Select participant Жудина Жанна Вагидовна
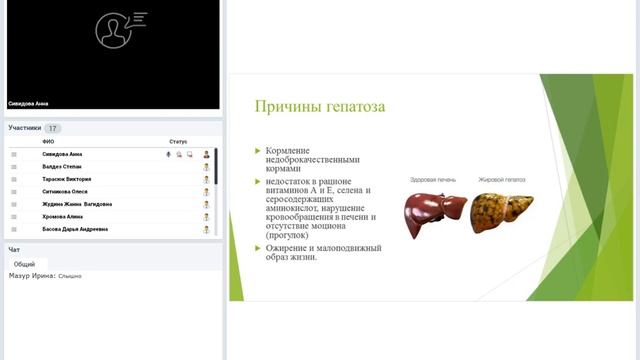Screen dimensions: 640x360 point(77,204)
